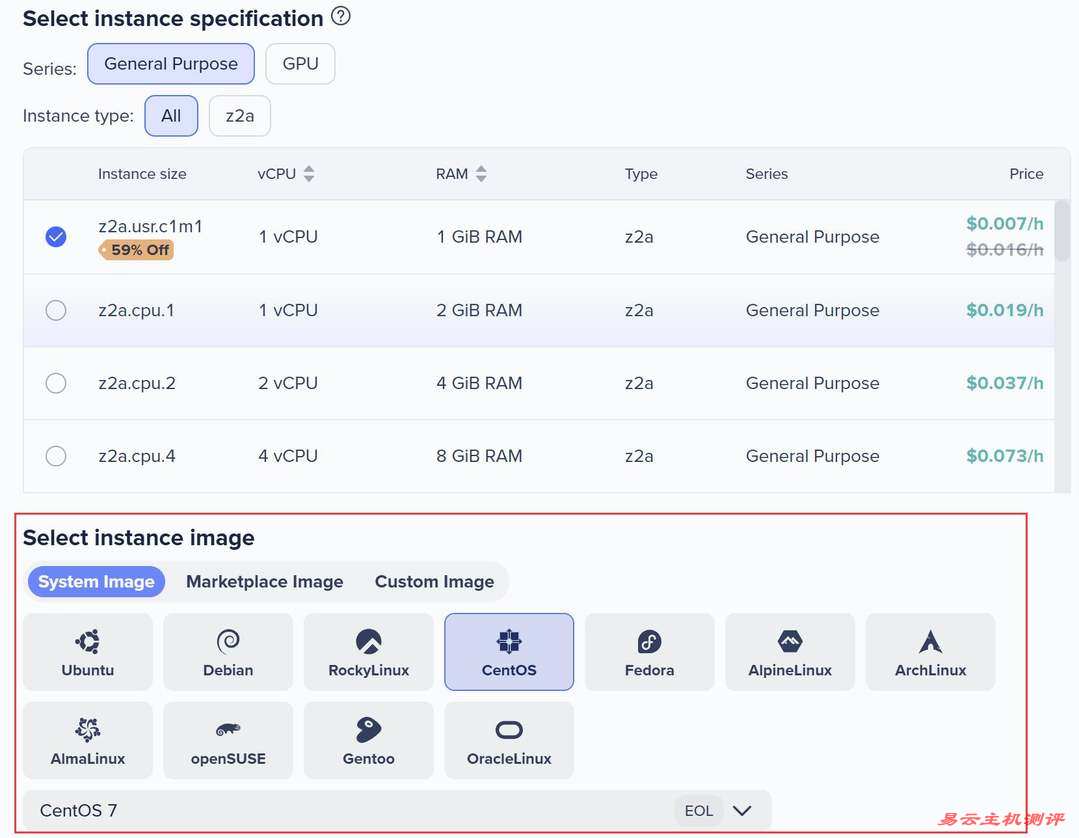
Task: Choose the z2a.cpu.4 radio button
Action: pos(56,456)
